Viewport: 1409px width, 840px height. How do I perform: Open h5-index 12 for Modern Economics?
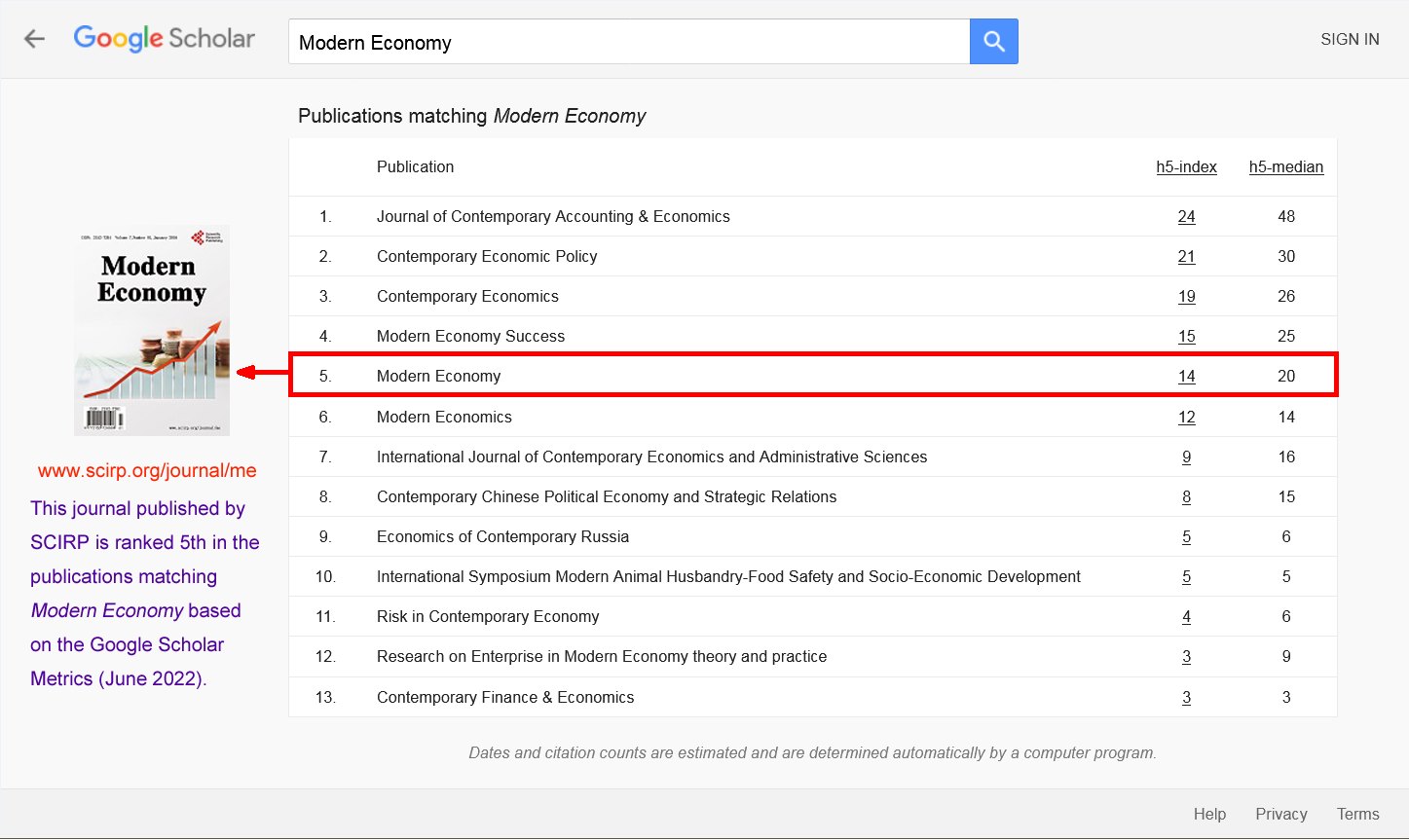1186,418
